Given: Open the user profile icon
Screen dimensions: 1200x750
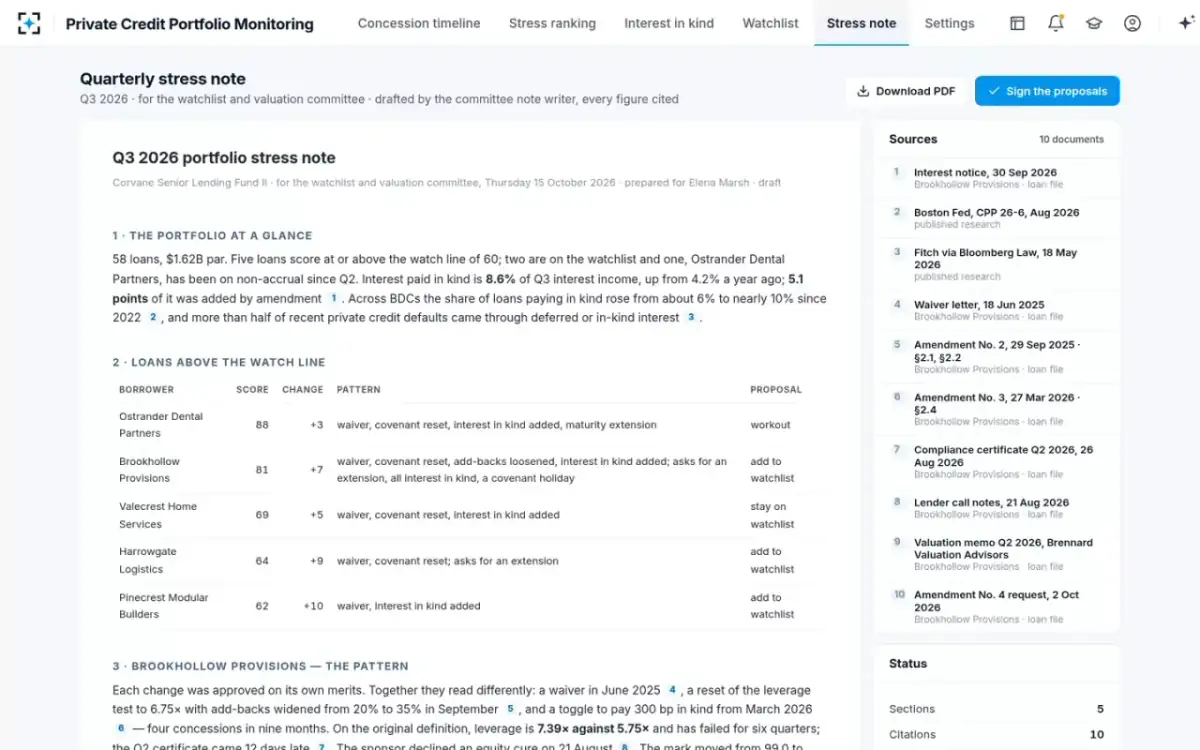Looking at the screenshot, I should pos(1132,23).
